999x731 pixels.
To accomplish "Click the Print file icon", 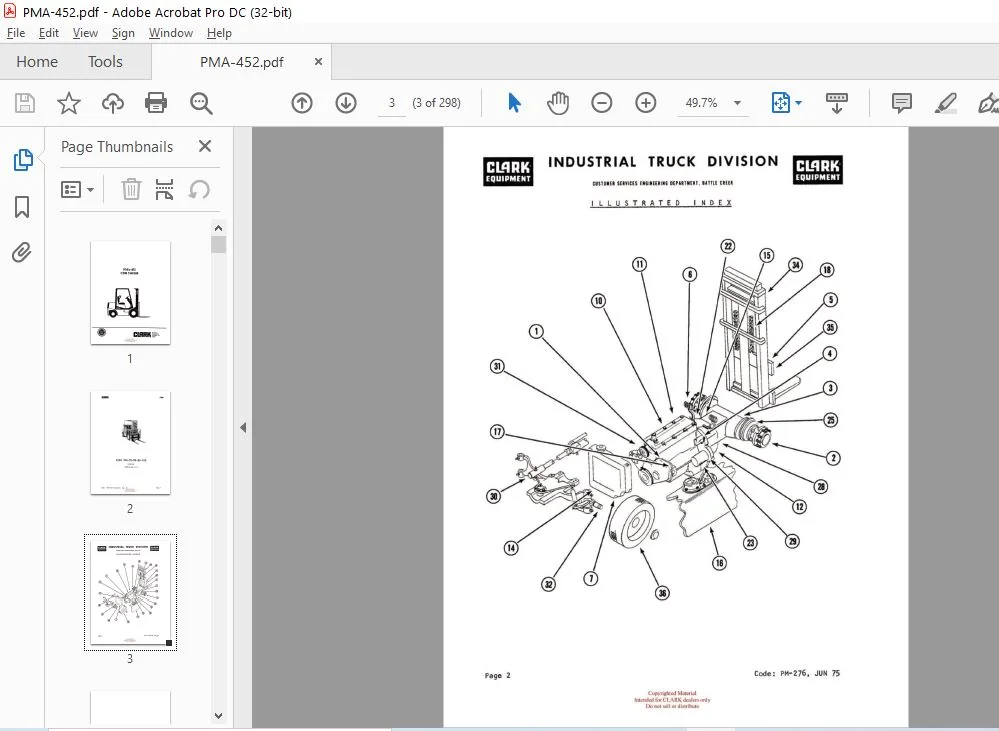I will [x=156, y=103].
